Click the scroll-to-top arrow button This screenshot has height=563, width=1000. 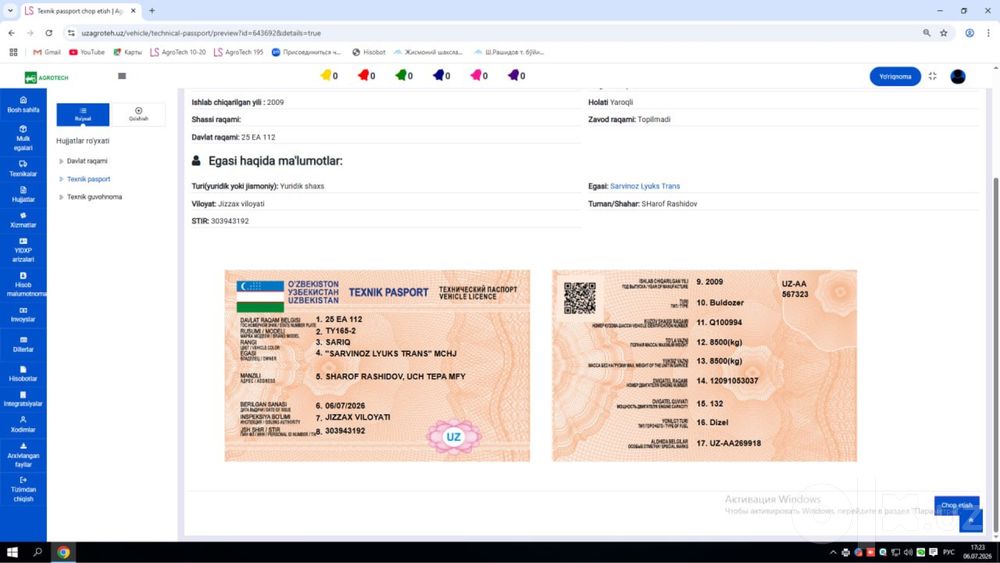[971, 521]
